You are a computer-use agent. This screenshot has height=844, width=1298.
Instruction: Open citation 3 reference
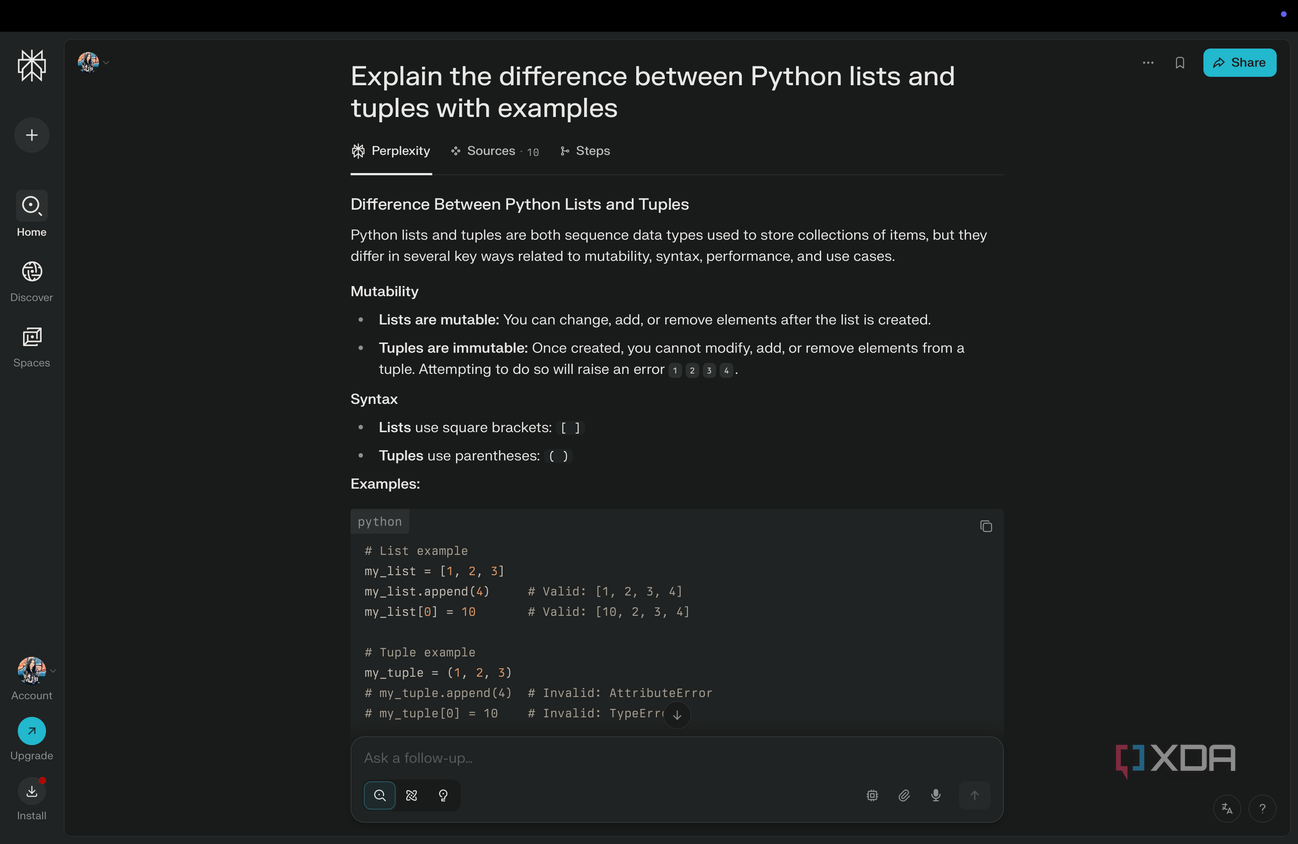(x=709, y=370)
